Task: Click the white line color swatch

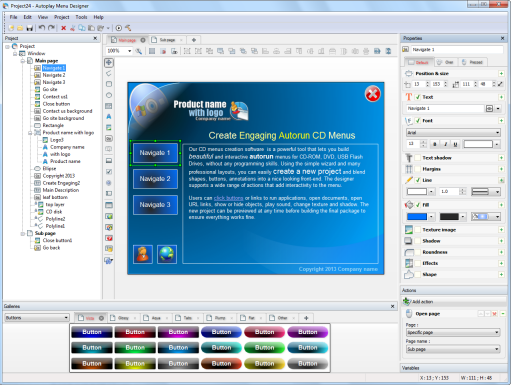Action: (417, 192)
